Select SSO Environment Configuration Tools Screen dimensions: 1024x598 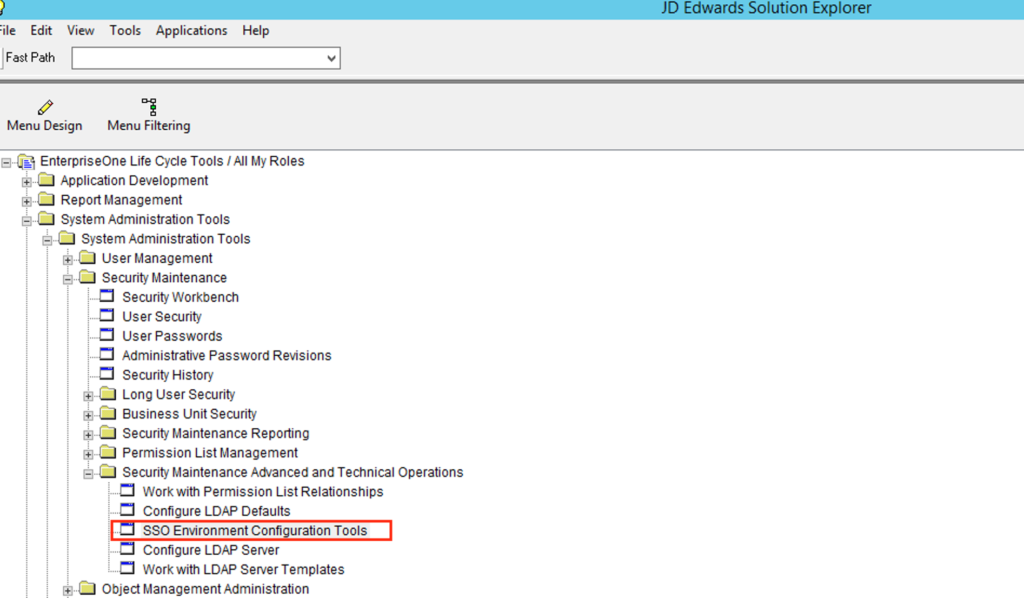tap(255, 530)
